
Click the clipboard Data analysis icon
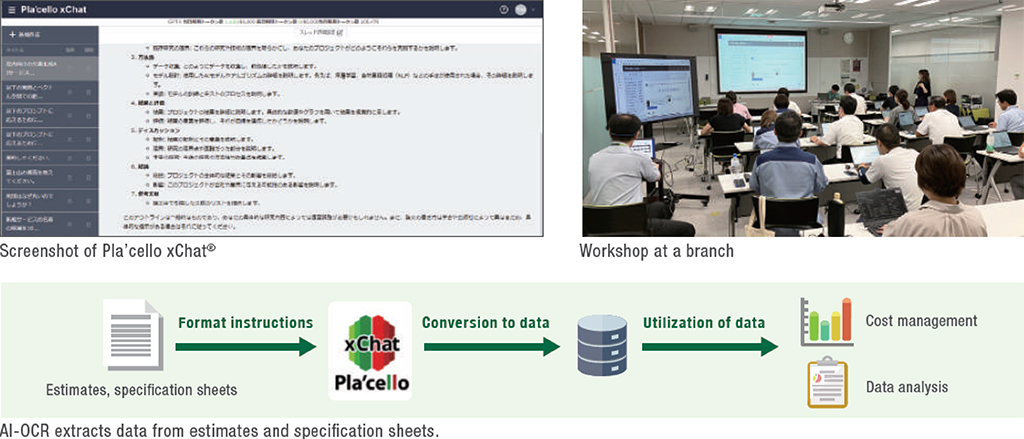tap(826, 385)
